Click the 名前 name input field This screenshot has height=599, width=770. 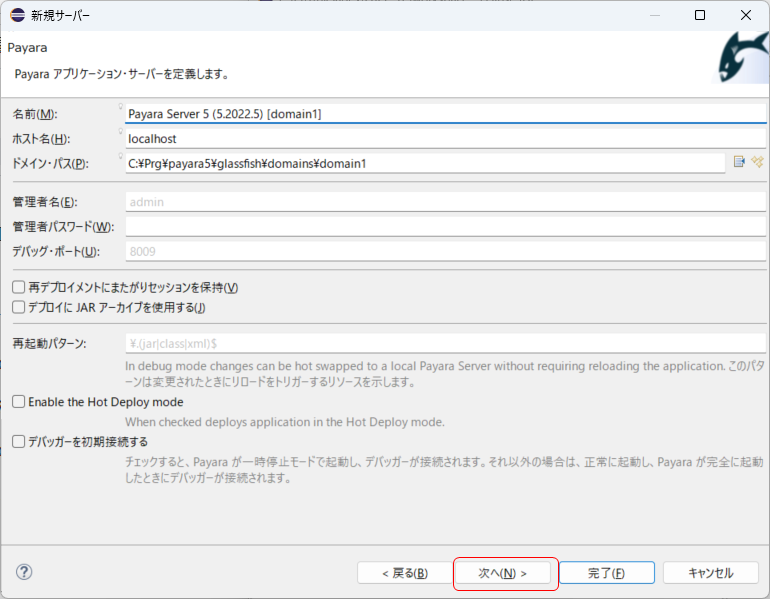coord(445,113)
